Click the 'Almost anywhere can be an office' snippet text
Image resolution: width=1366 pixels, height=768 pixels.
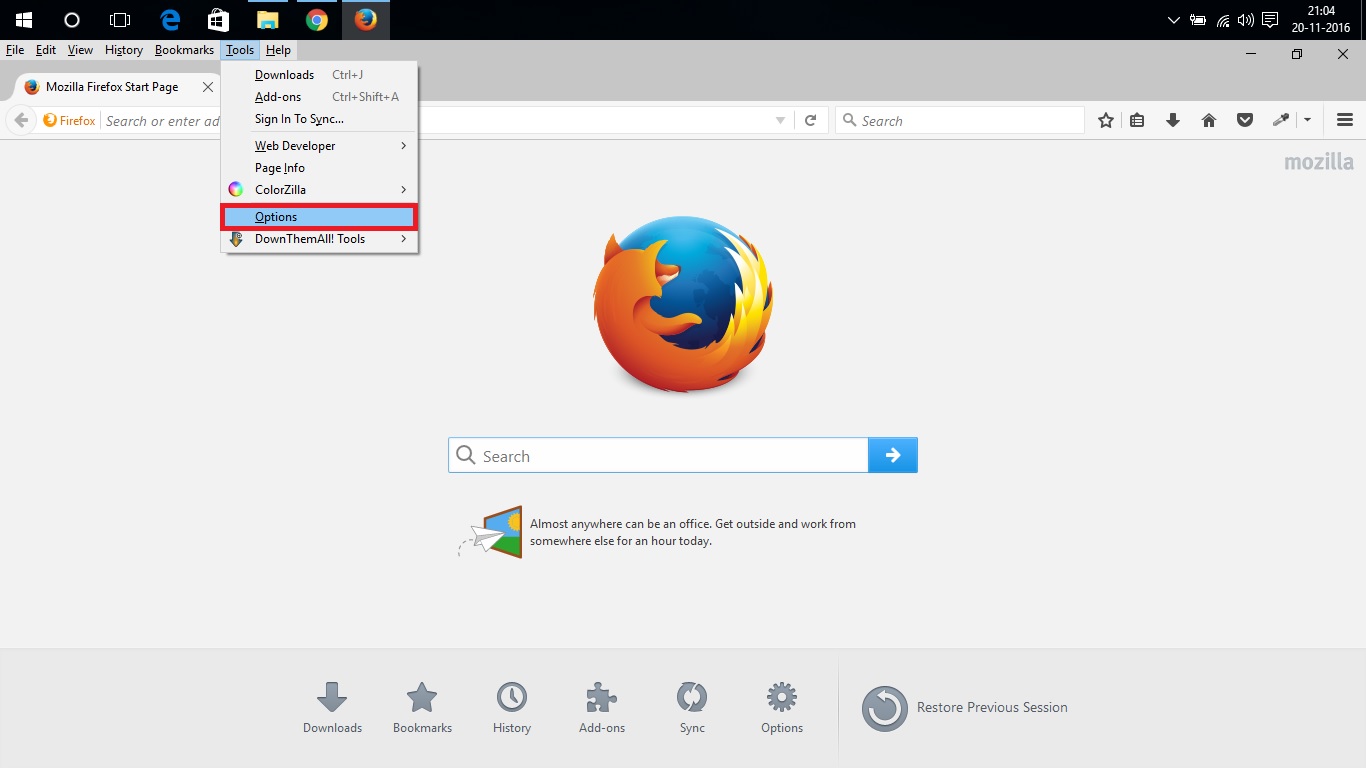tap(693, 532)
